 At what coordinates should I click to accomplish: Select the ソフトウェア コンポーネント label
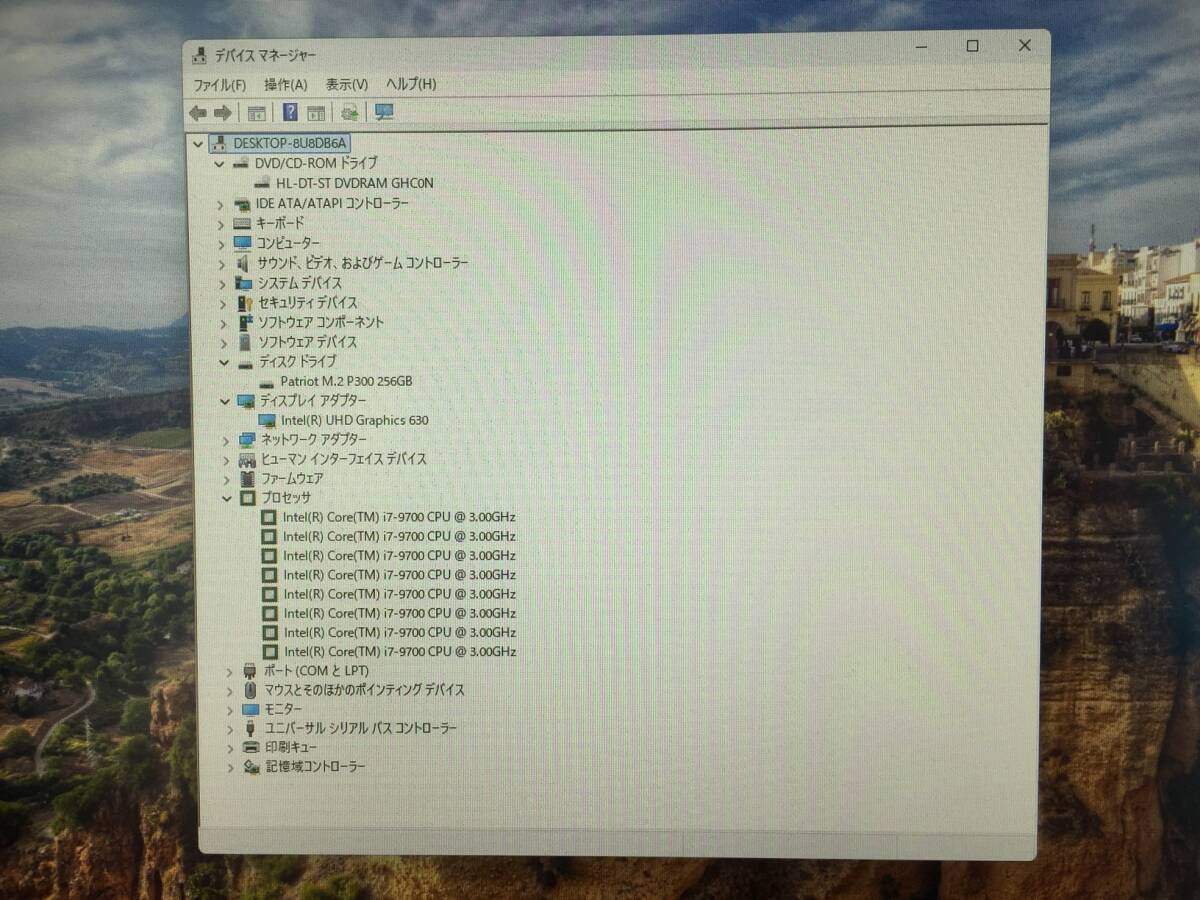pyautogui.click(x=321, y=322)
